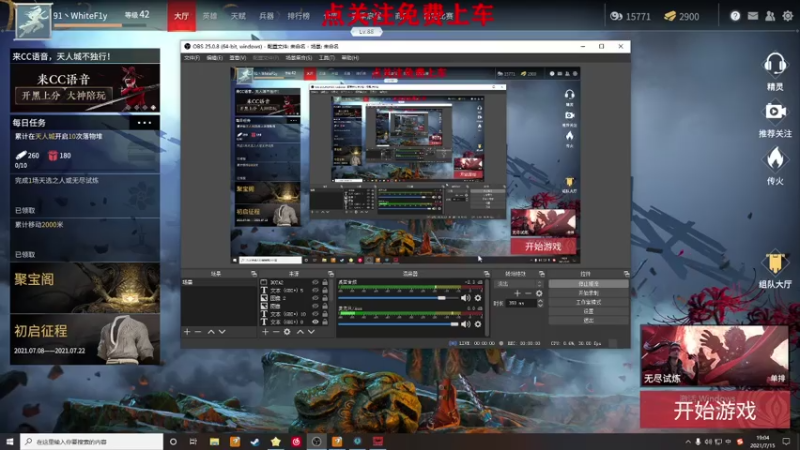
Task: Open the Windows Start button
Action: point(10,441)
